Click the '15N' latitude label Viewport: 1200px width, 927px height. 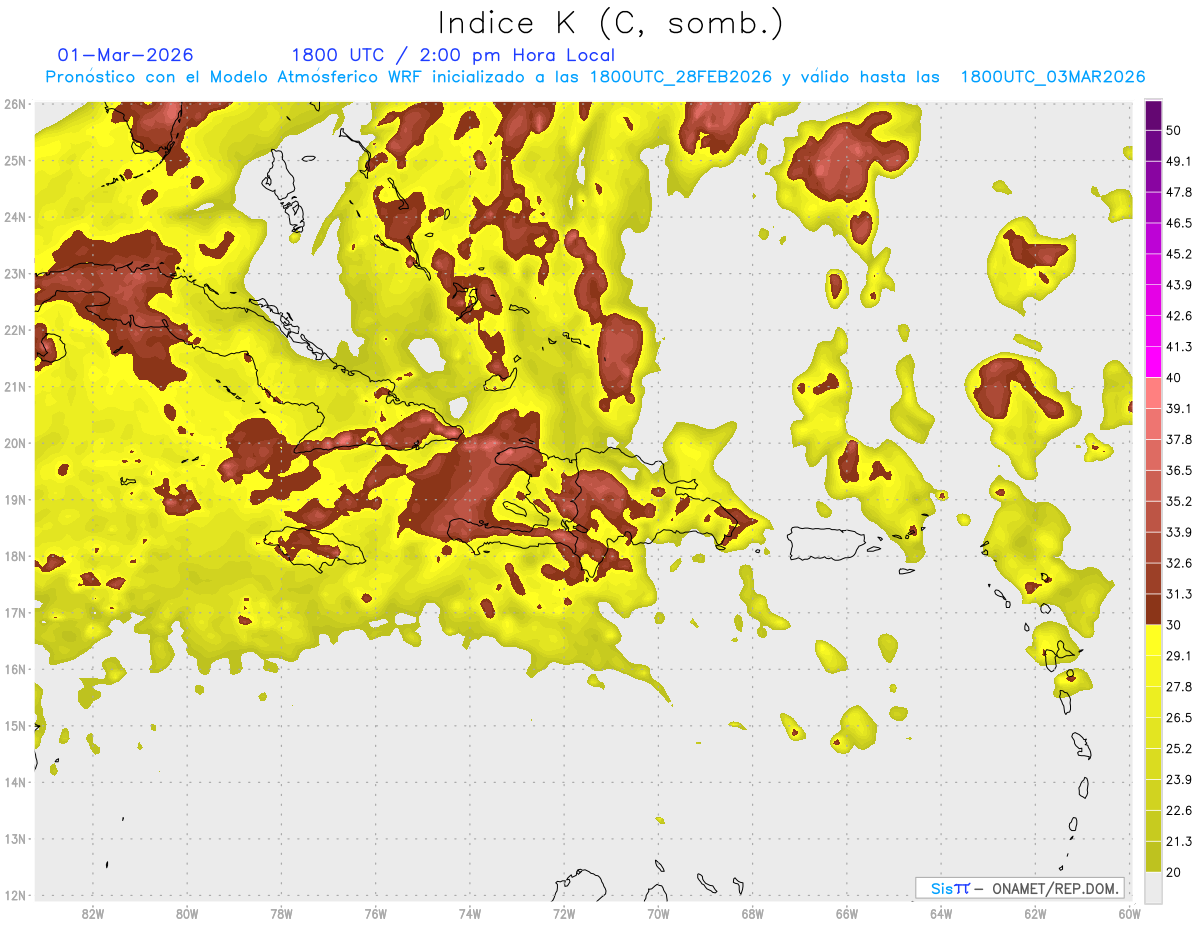pyautogui.click(x=15, y=726)
